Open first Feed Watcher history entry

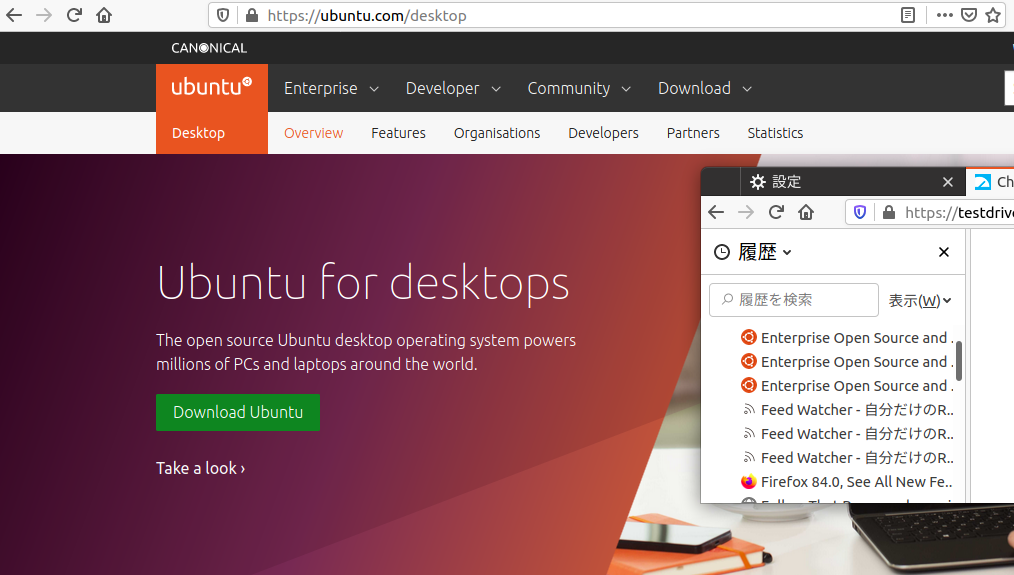[847, 409]
